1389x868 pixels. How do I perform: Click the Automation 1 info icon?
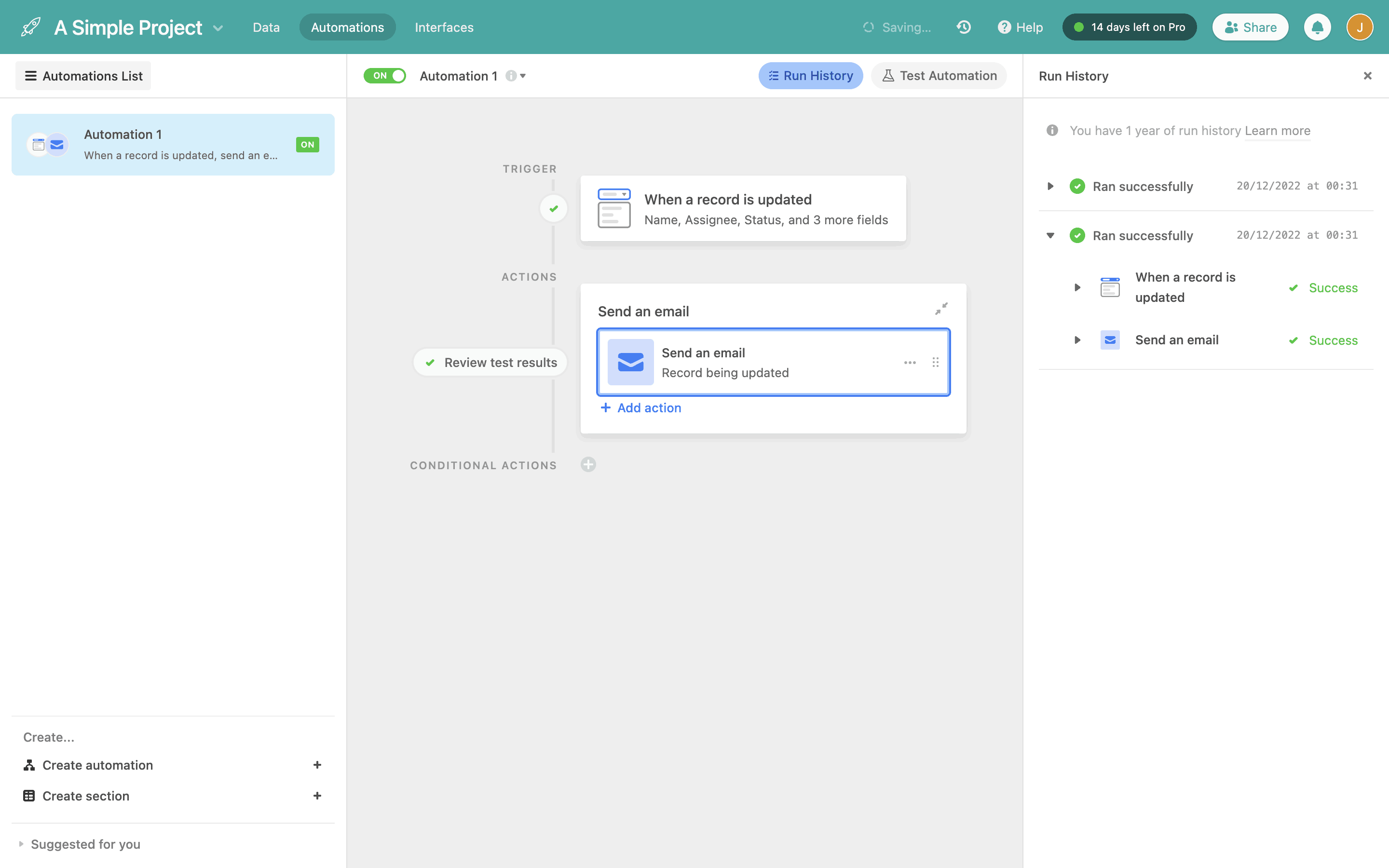click(x=510, y=76)
